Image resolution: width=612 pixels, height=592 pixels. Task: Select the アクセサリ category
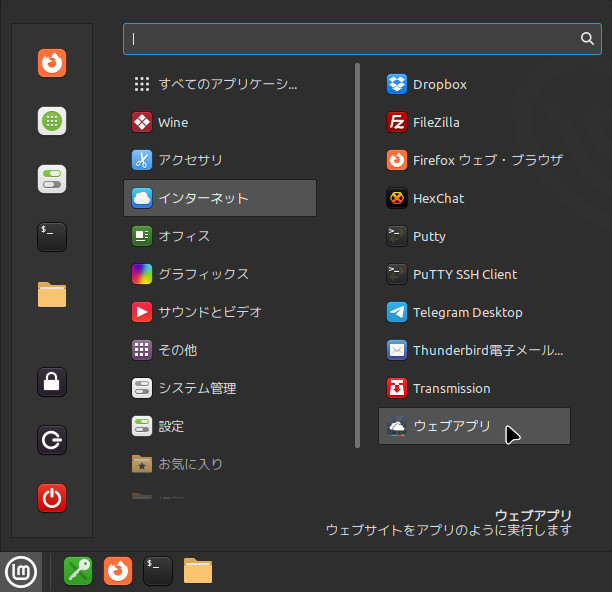coord(220,160)
